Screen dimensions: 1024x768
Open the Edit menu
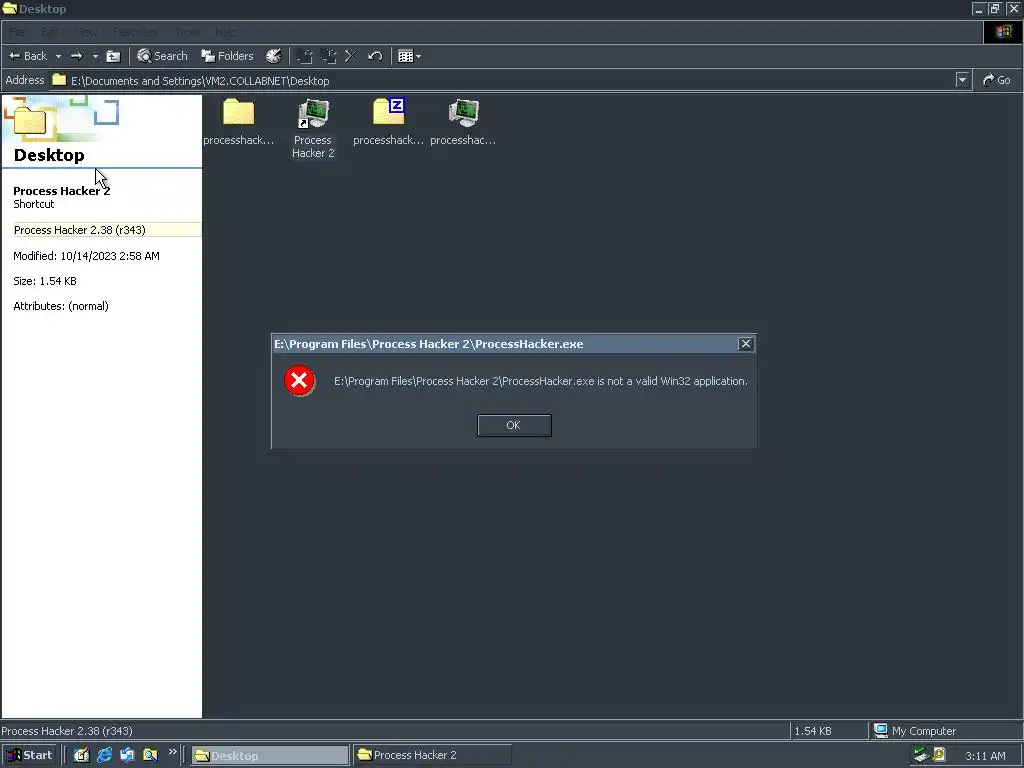click(50, 32)
